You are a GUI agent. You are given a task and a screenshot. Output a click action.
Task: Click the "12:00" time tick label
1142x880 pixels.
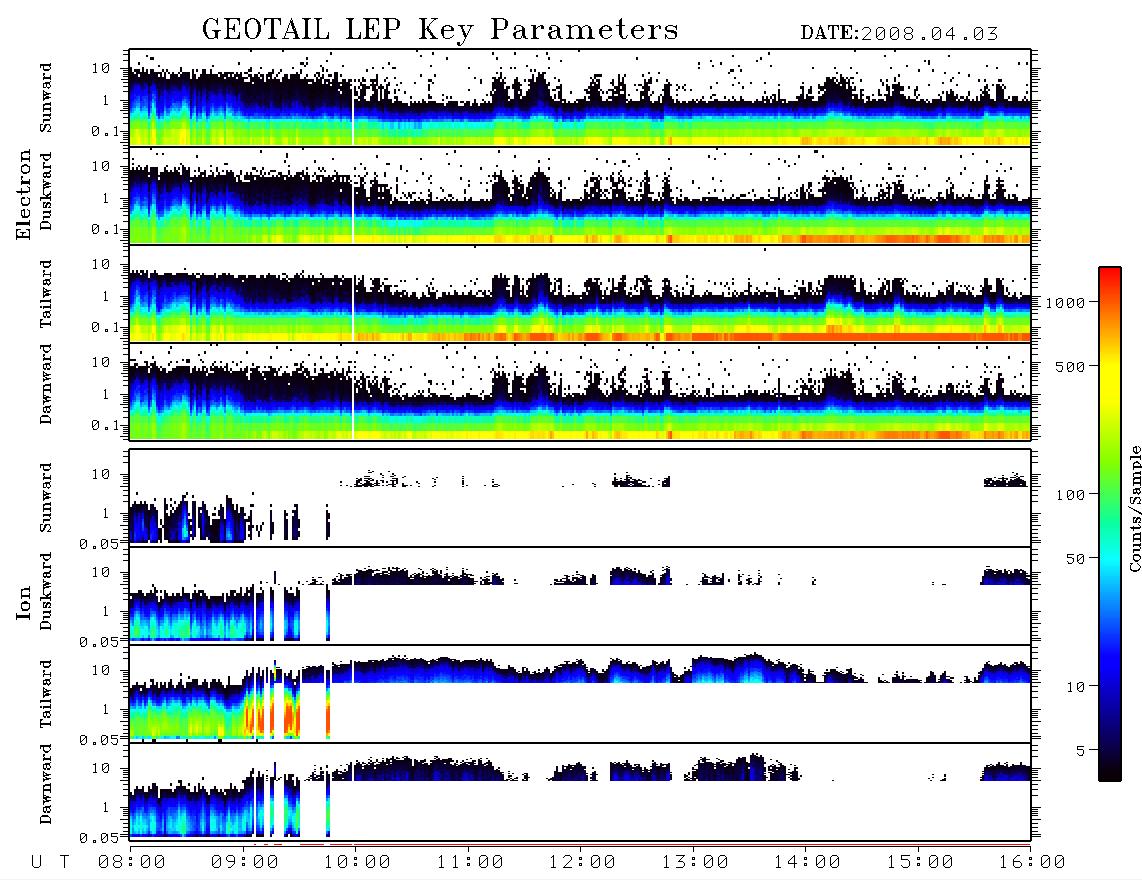pyautogui.click(x=582, y=862)
